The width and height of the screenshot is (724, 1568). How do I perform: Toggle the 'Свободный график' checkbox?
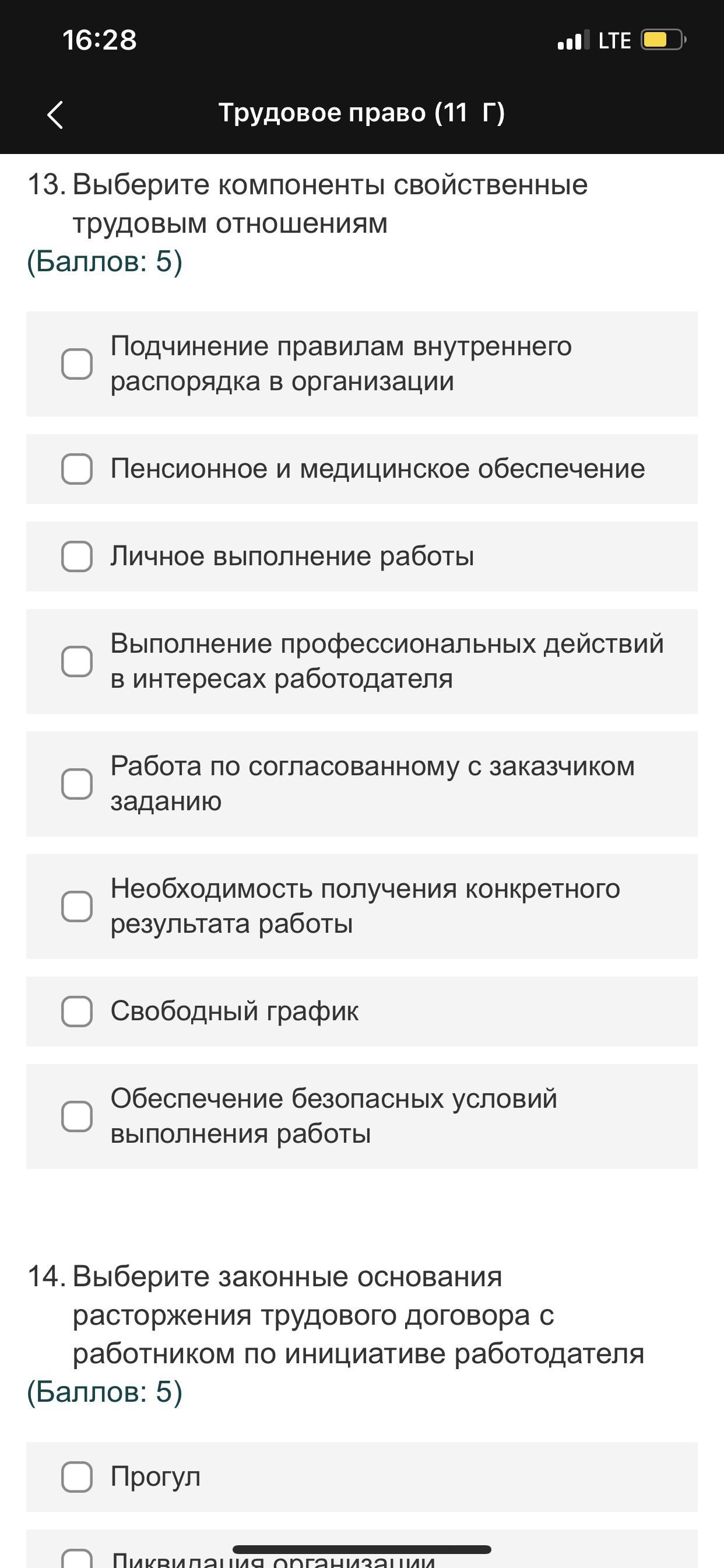tap(78, 1011)
